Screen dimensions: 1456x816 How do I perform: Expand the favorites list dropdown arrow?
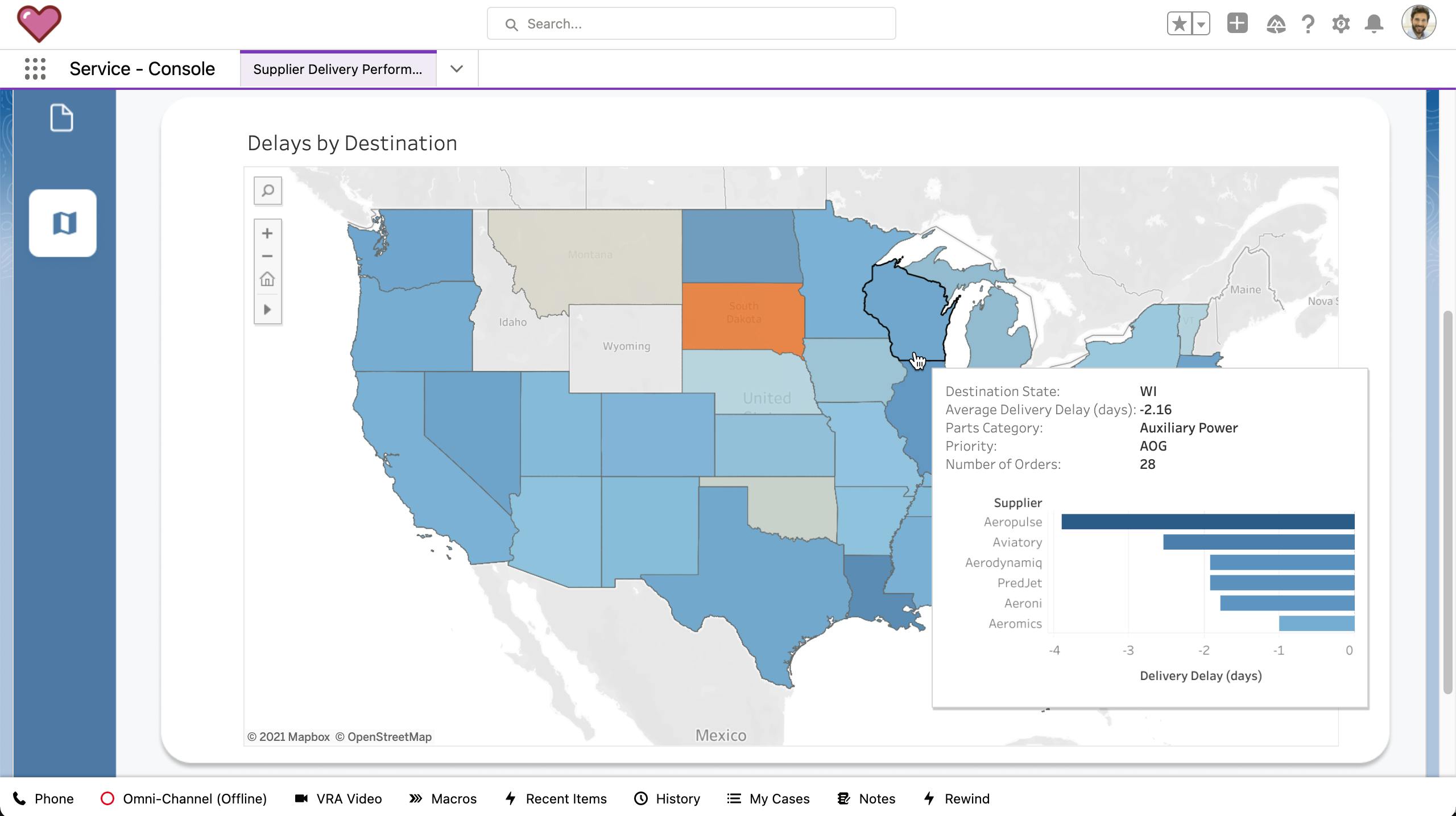pos(1201,24)
